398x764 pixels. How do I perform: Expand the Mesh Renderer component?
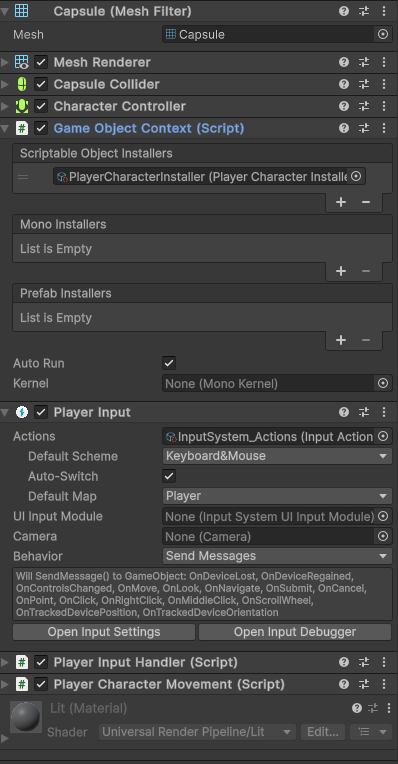(x=5, y=62)
